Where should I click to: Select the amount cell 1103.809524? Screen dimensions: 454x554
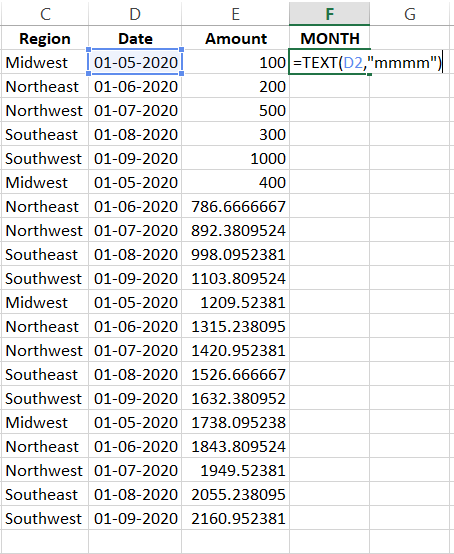(x=235, y=278)
